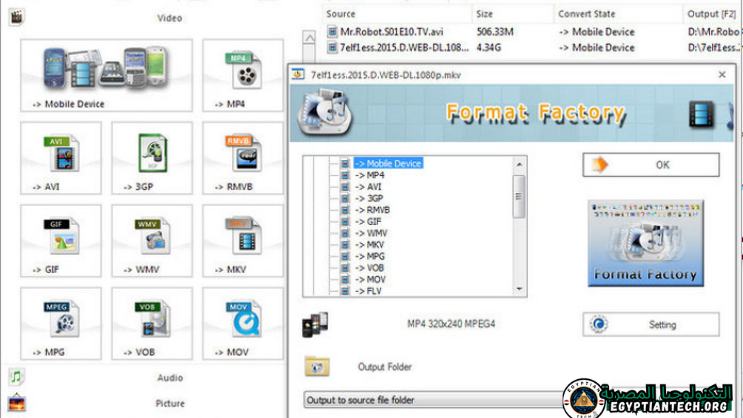The image size is (743, 418).
Task: Choose the MP4 format tile
Action: pos(243,75)
